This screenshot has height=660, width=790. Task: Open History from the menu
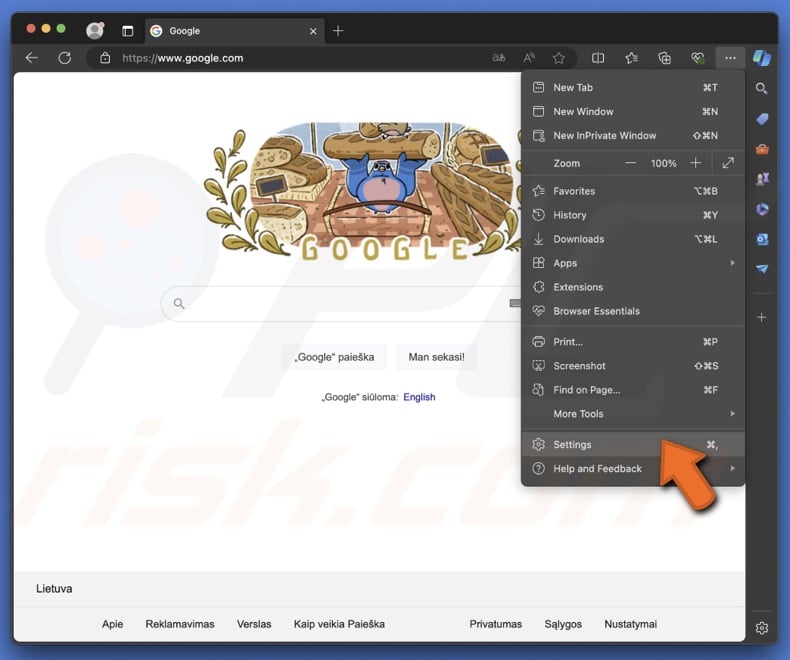632,215
